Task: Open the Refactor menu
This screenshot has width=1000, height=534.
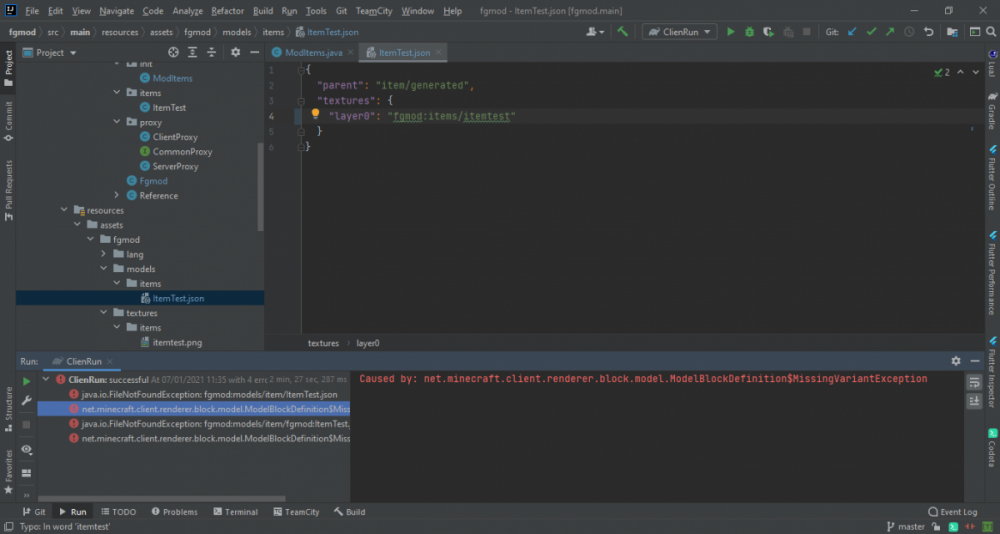Action: click(x=228, y=11)
